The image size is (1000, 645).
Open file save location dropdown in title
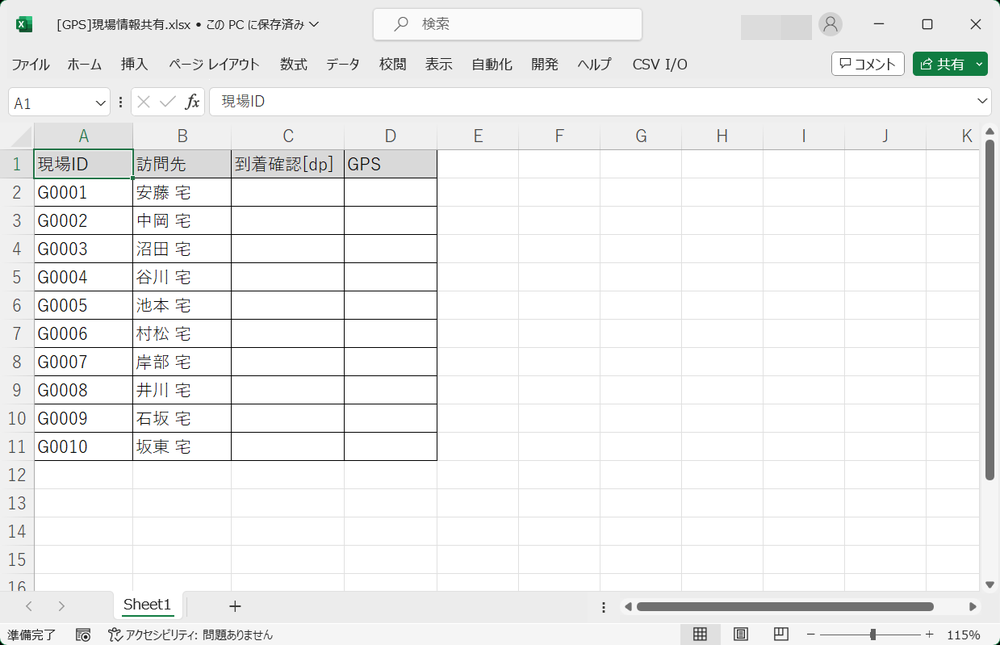click(x=314, y=24)
